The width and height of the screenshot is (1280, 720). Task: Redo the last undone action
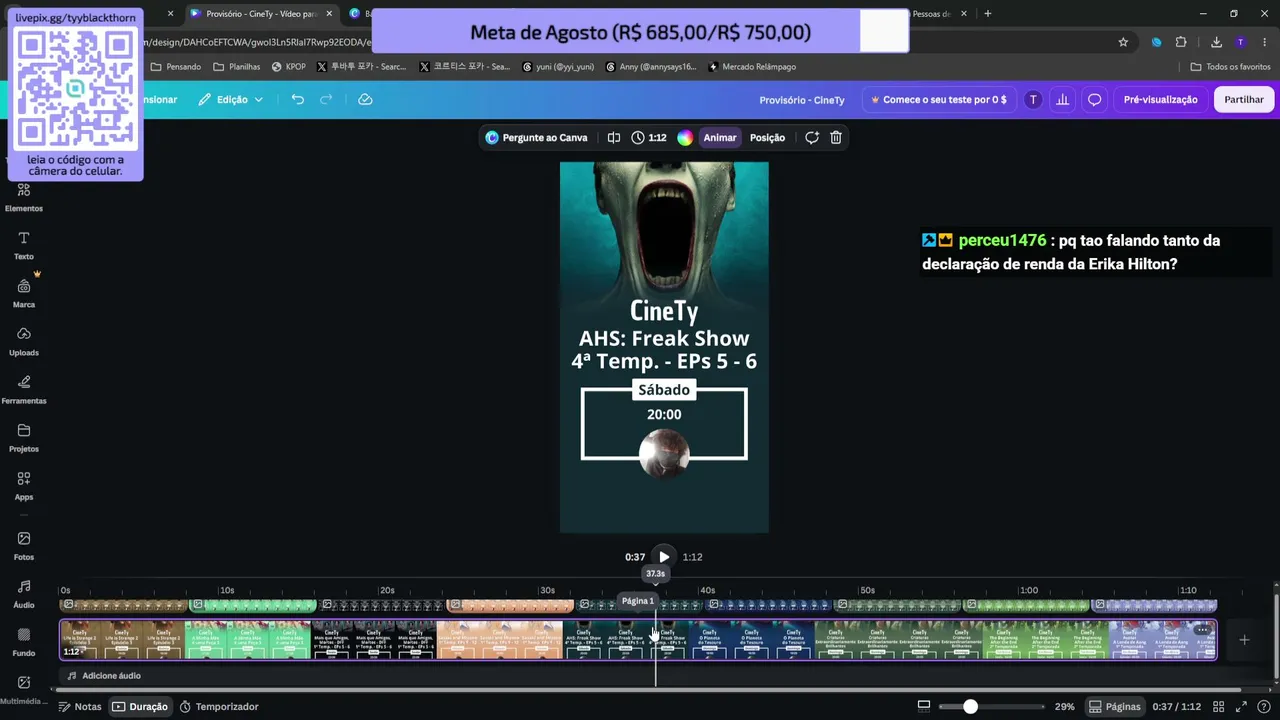coord(326,100)
